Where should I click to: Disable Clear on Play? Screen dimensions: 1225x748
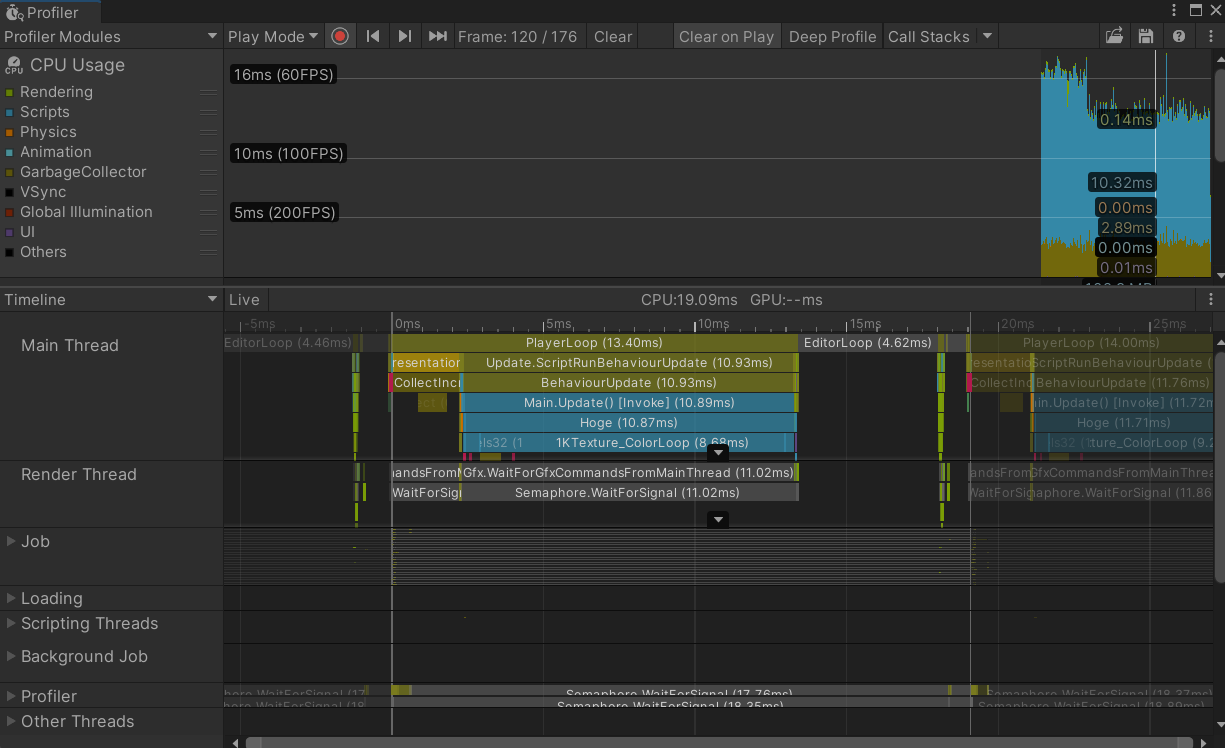coord(727,35)
